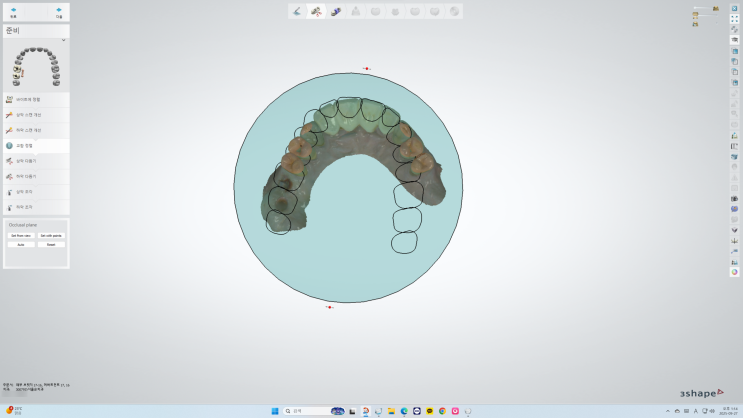Open File Explorer from the taskbar
Image resolution: width=743 pixels, height=418 pixels.
[x=391, y=411]
